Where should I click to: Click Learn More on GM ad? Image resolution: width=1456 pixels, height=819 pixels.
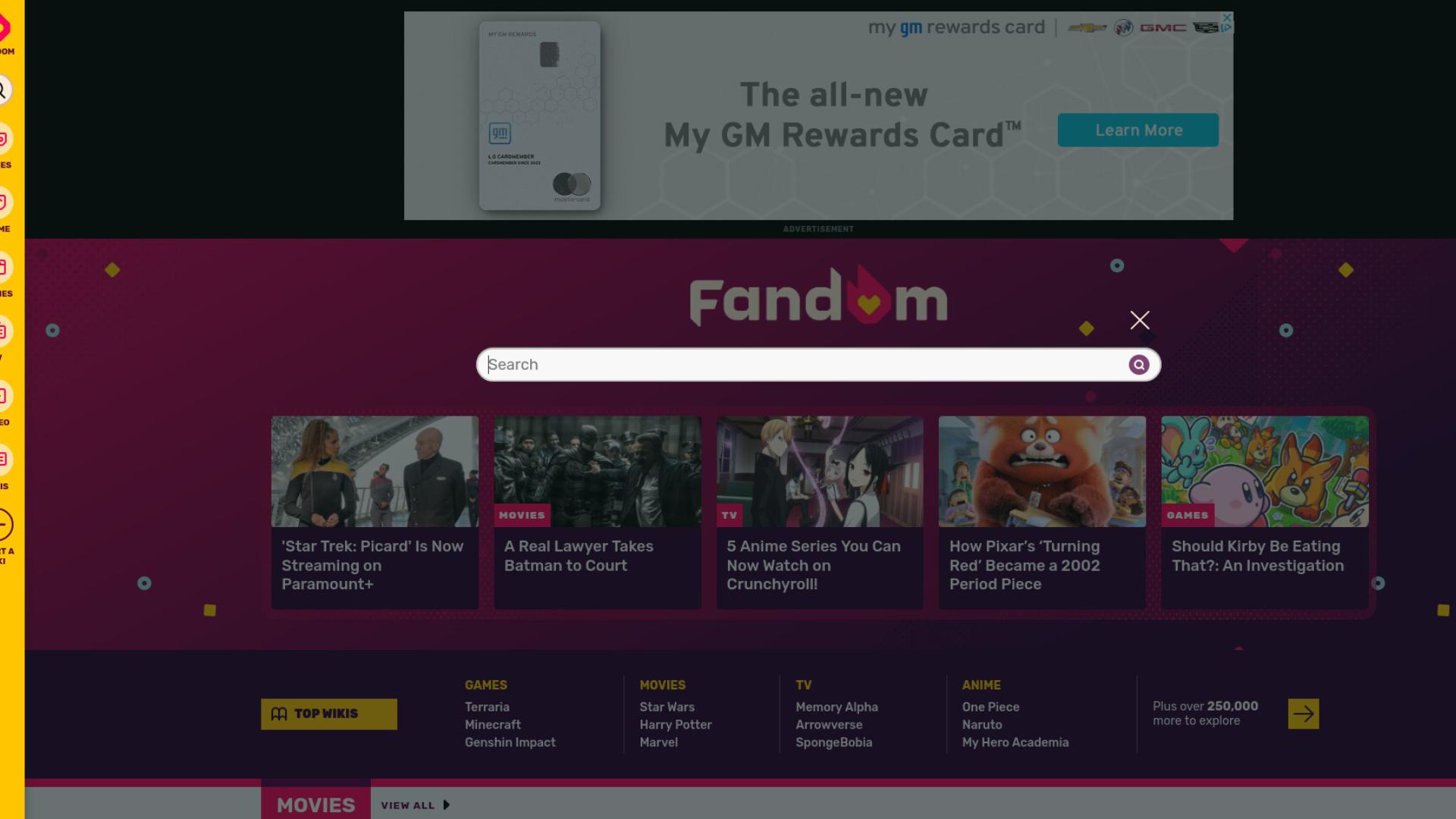[1138, 130]
